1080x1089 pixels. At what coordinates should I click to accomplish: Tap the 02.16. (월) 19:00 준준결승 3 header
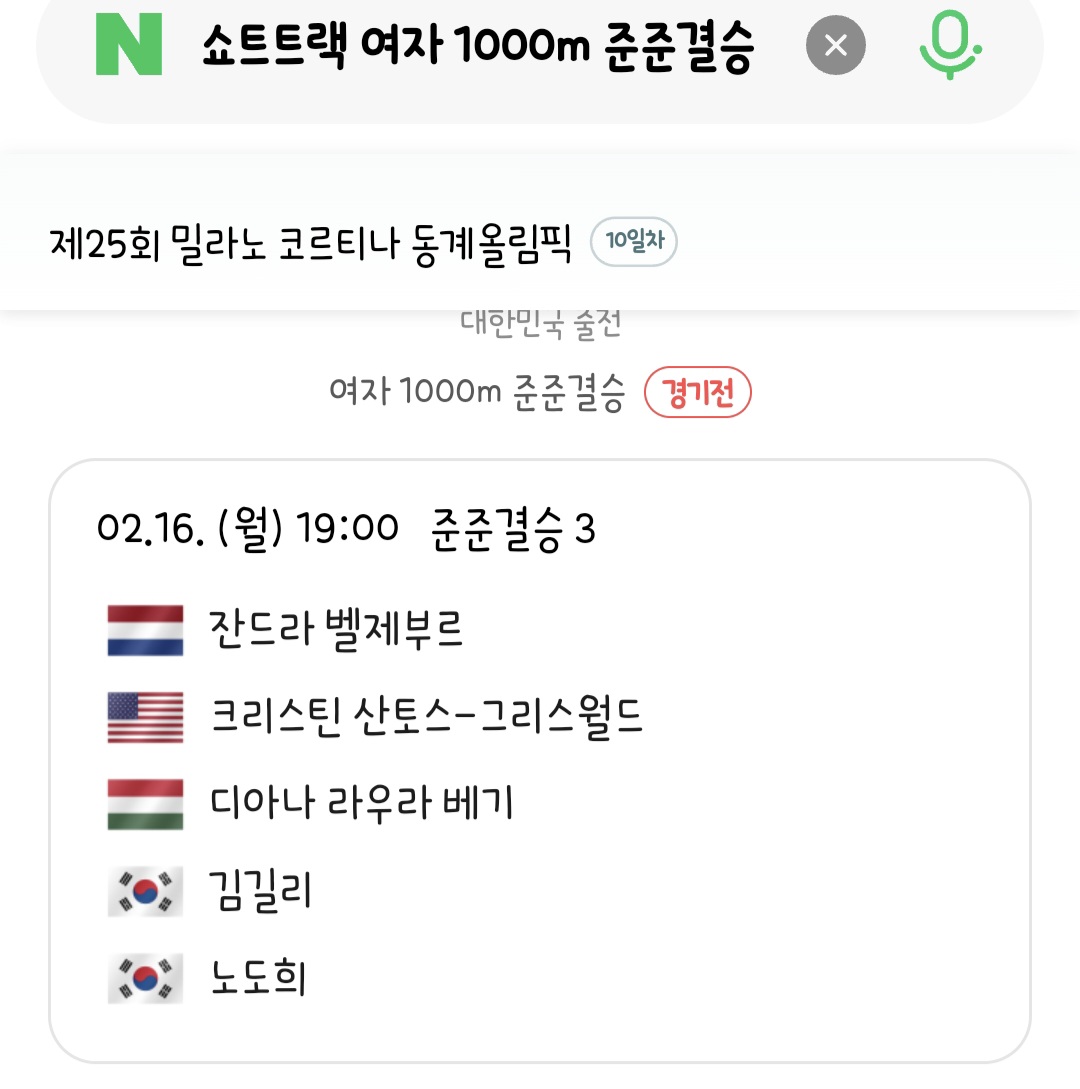346,528
